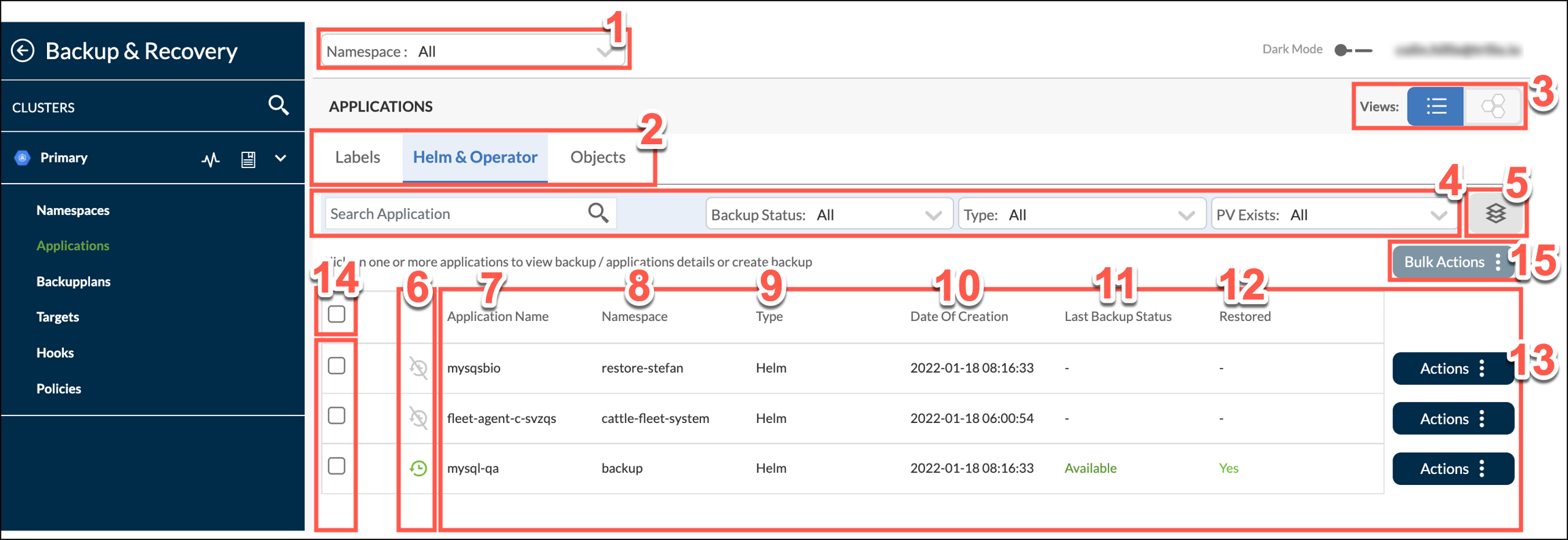Open the Namespace dropdown
The image size is (1568, 540).
click(x=472, y=52)
